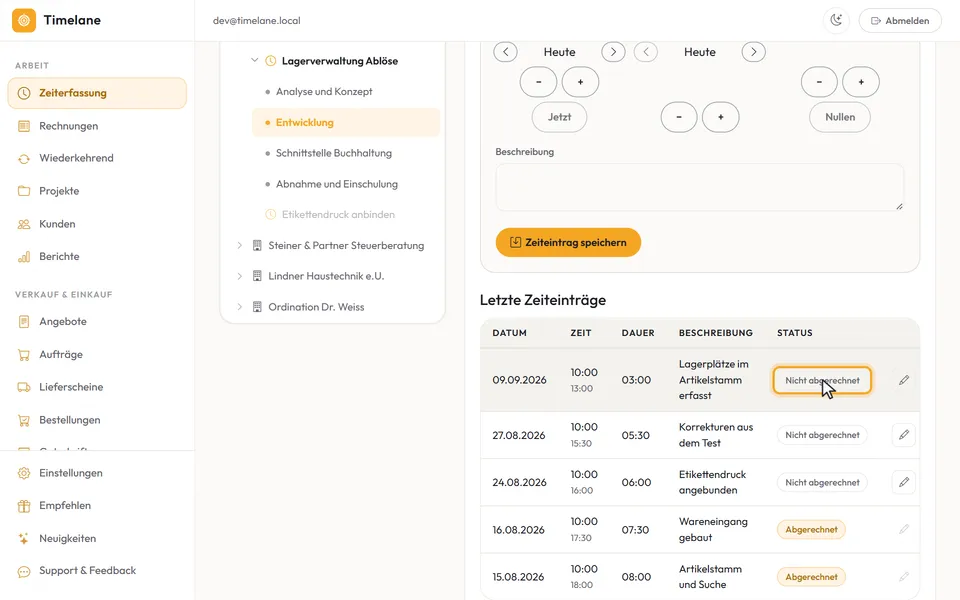This screenshot has height=600, width=960.
Task: Open Rechnungen in the sidebar
Action: click(x=97, y=126)
